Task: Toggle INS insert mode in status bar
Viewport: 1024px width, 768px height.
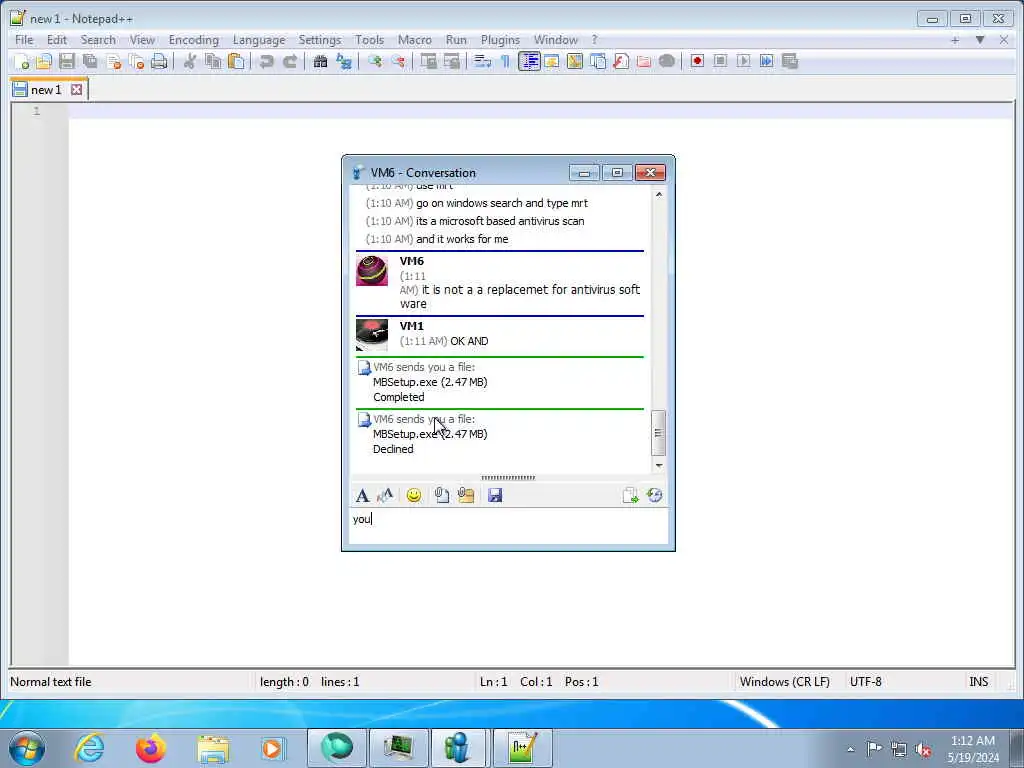Action: 978,682
